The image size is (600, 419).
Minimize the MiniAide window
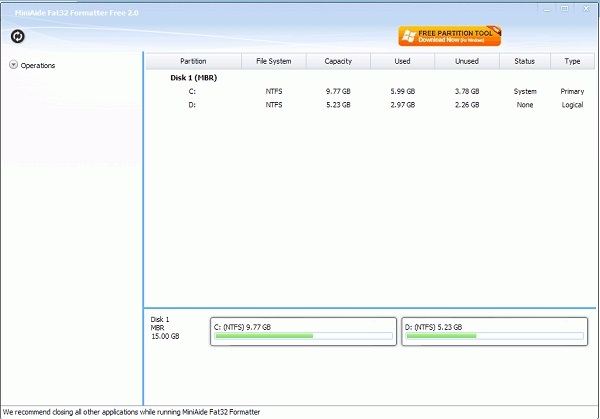pyautogui.click(x=547, y=9)
